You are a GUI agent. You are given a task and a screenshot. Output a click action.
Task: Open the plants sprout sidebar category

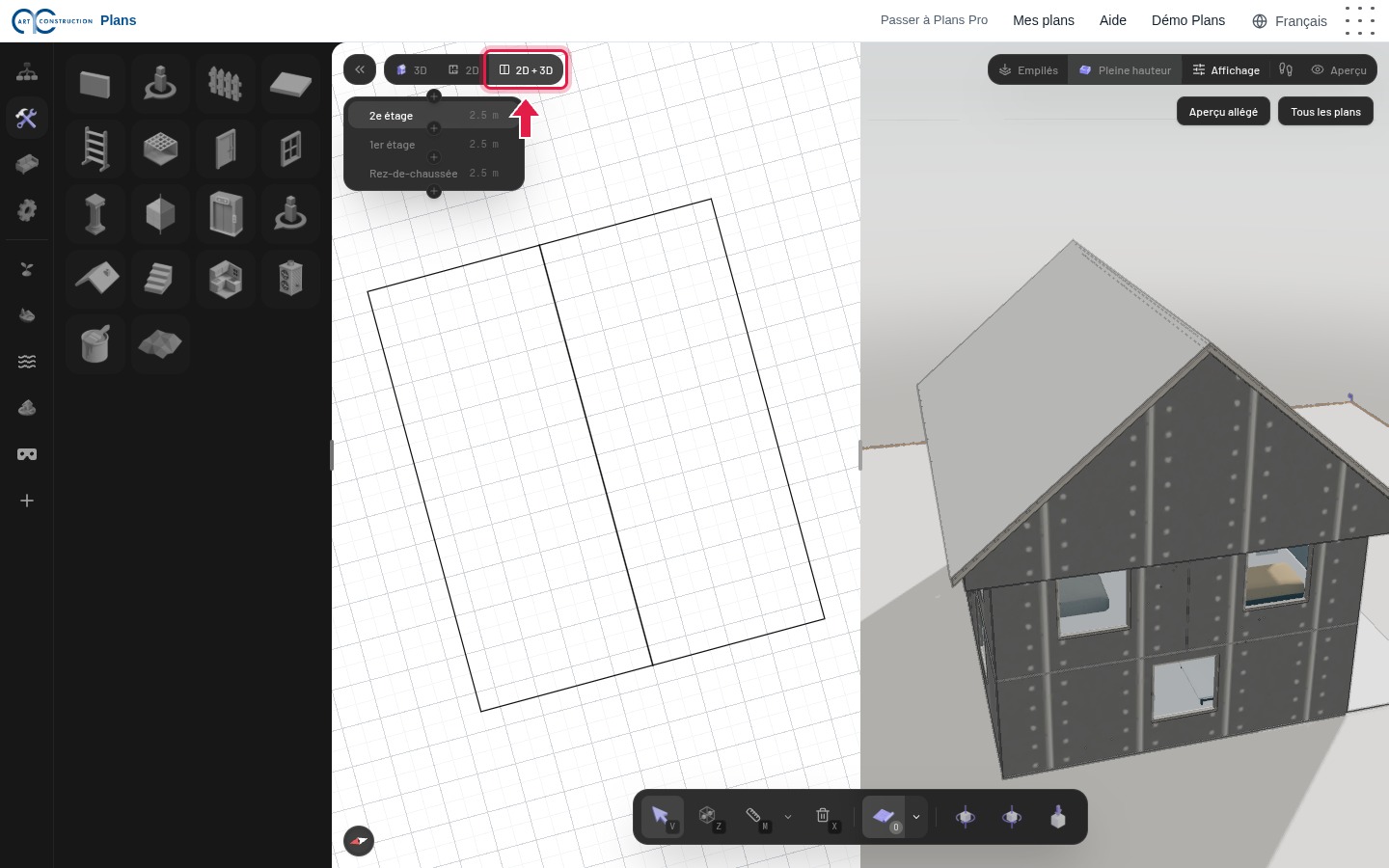[x=27, y=269]
